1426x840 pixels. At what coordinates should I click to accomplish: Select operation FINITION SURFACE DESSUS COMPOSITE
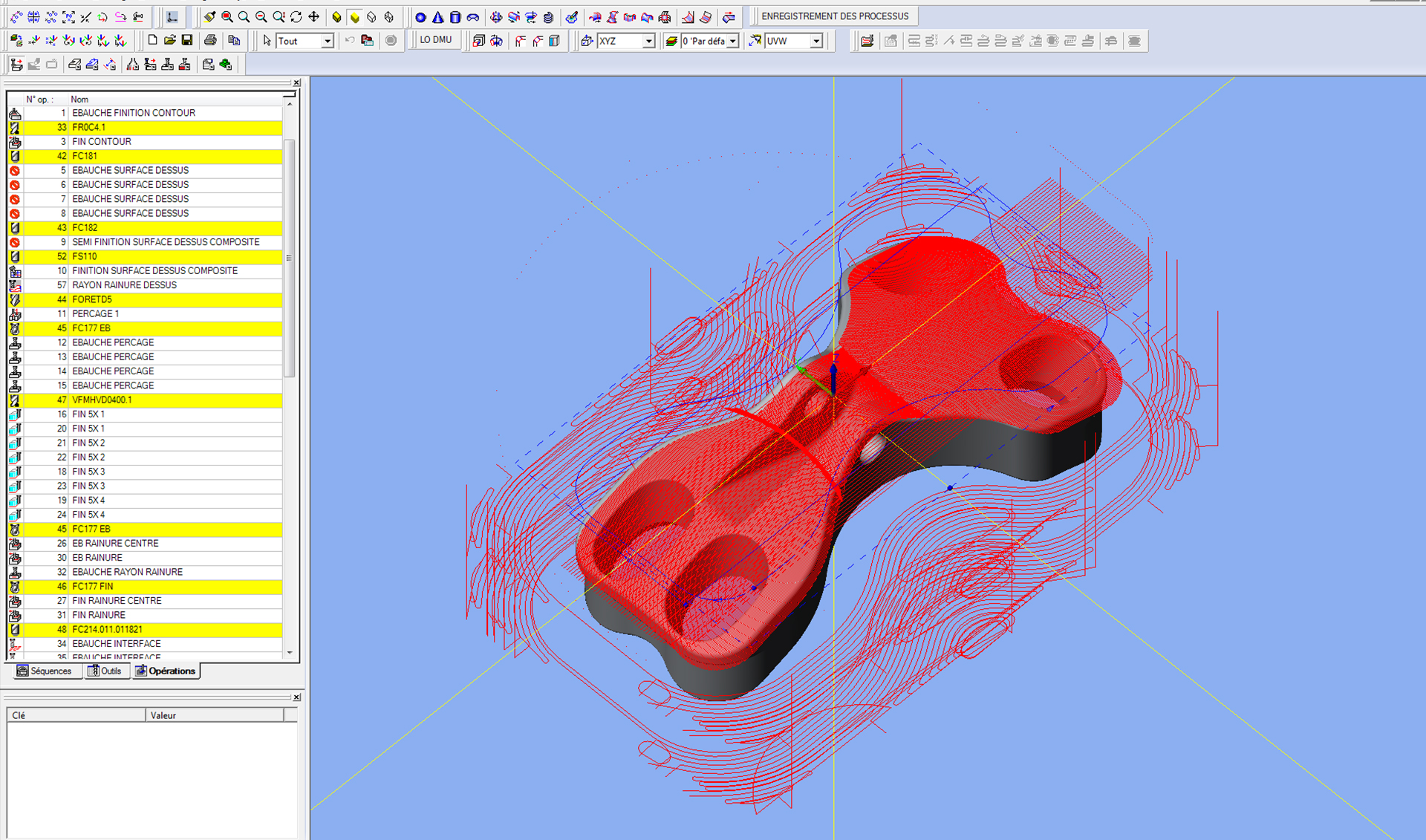154,271
